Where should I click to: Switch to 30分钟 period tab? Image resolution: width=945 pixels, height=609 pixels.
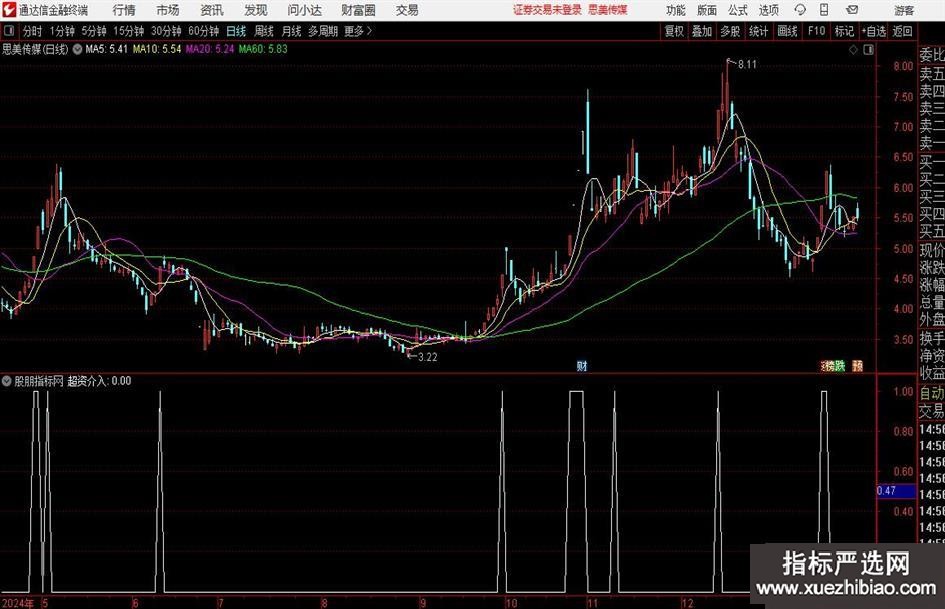[166, 31]
